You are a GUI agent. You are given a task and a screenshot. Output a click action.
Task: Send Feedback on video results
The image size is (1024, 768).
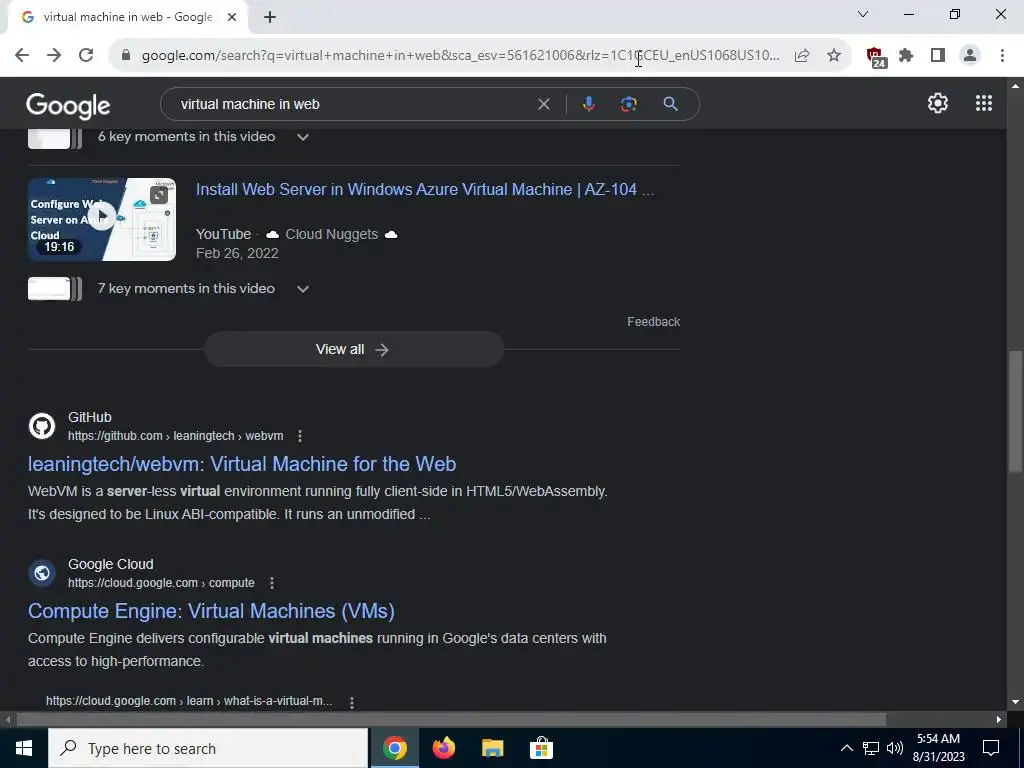pos(654,321)
